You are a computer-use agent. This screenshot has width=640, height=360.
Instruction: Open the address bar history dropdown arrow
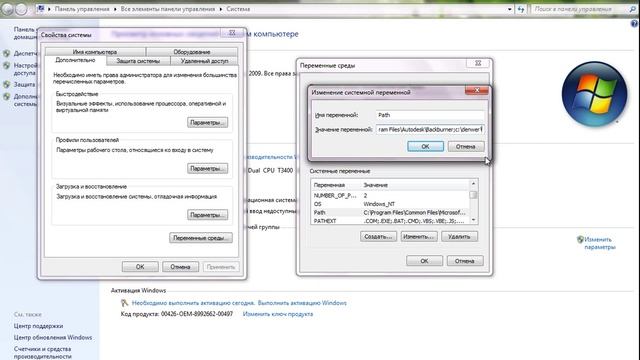(509, 9)
